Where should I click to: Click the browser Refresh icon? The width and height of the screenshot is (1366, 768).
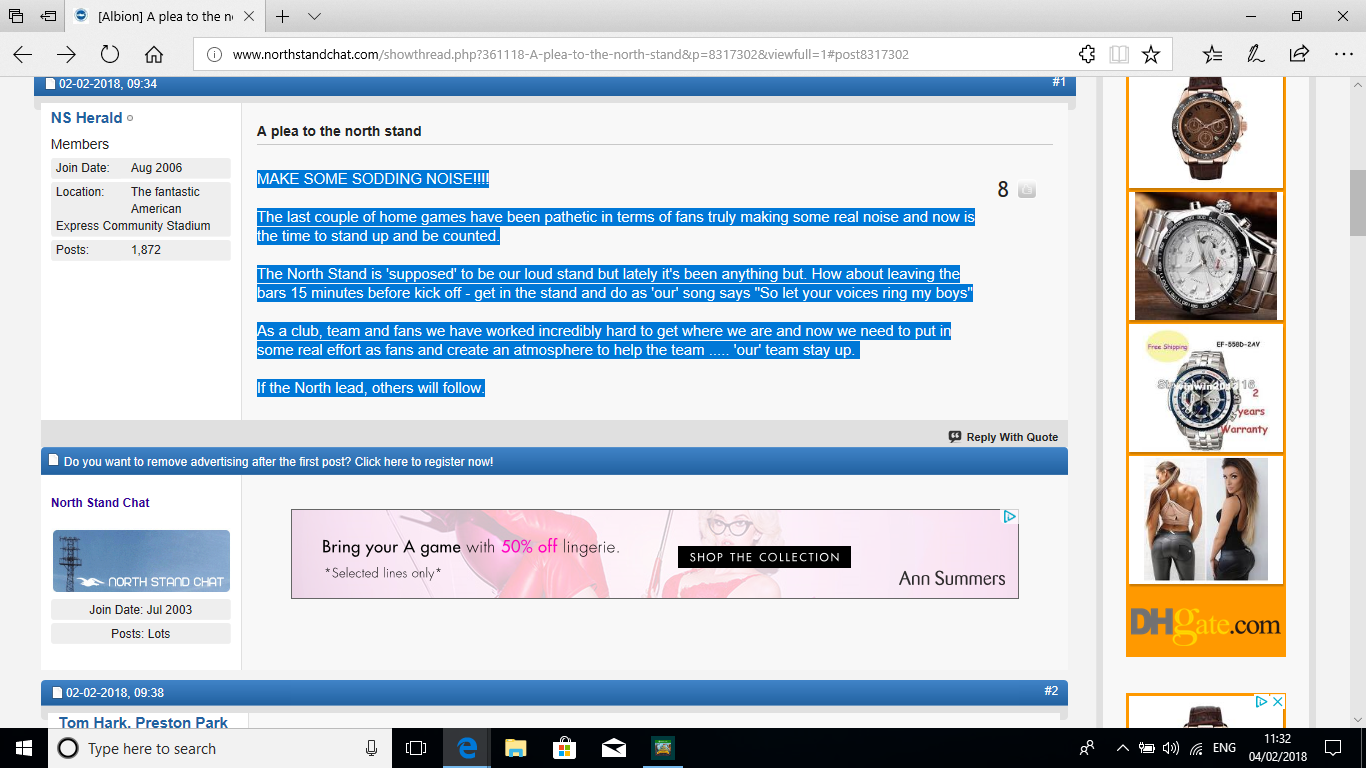click(x=110, y=54)
